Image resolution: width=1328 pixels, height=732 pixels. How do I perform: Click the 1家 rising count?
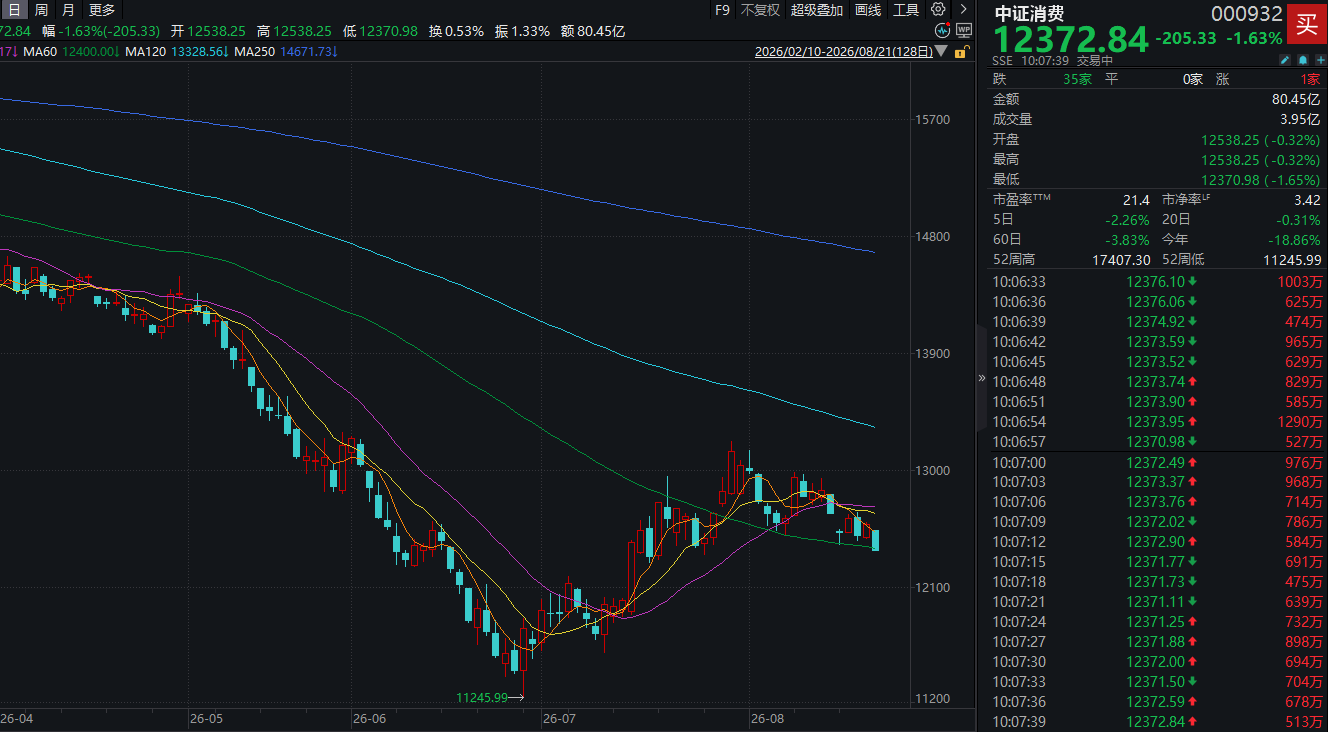tap(1311, 79)
